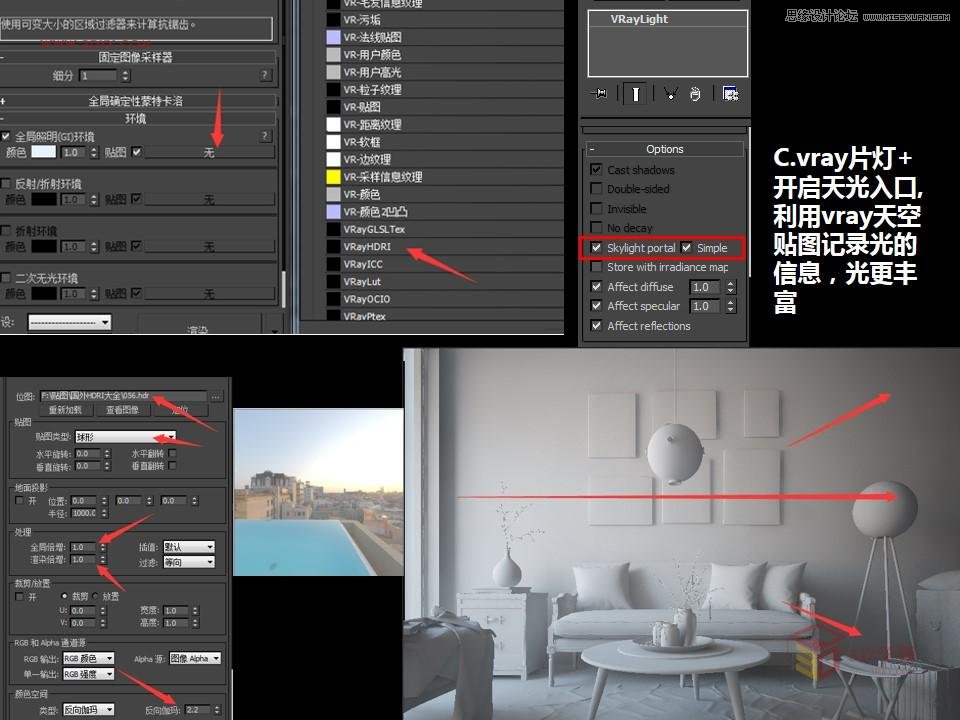Viewport: 960px width, 720px height.
Task: Toggle Show End Result icon
Action: [x=635, y=94]
